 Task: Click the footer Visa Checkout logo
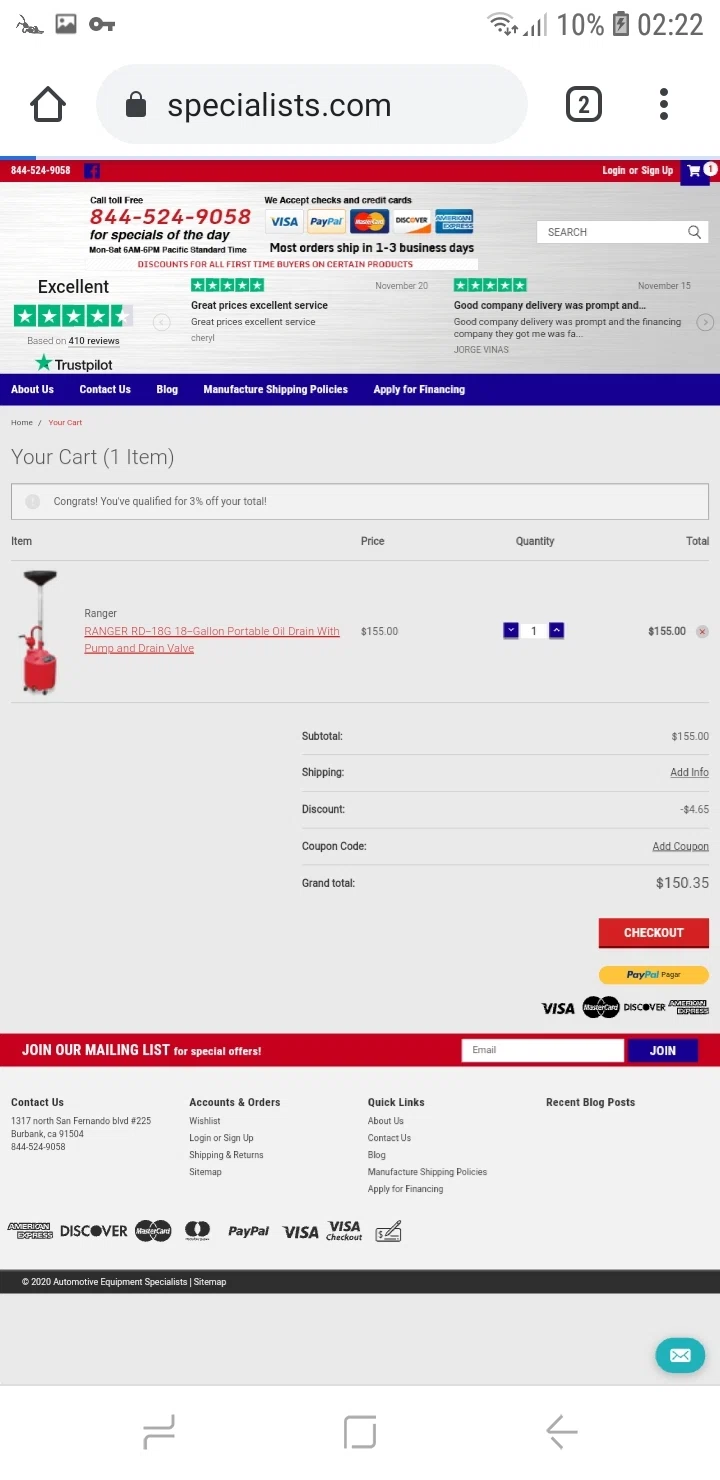click(x=344, y=1231)
